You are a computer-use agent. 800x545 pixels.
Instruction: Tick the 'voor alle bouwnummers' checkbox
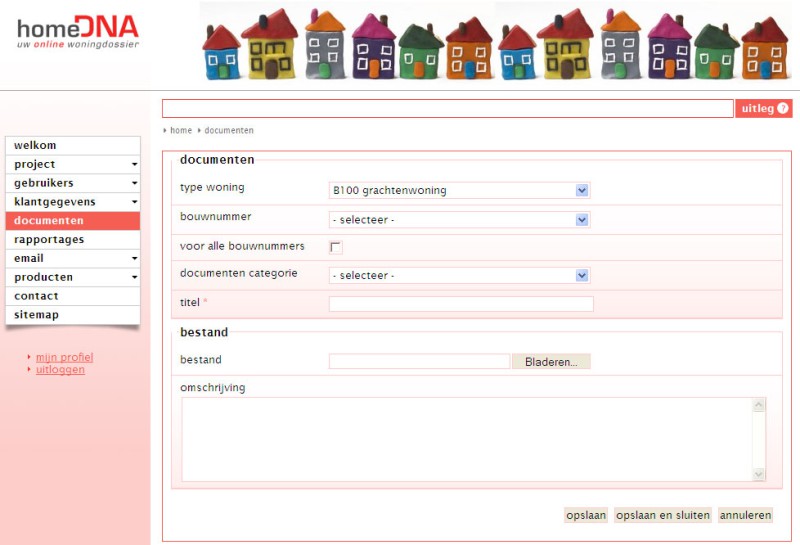[x=336, y=247]
